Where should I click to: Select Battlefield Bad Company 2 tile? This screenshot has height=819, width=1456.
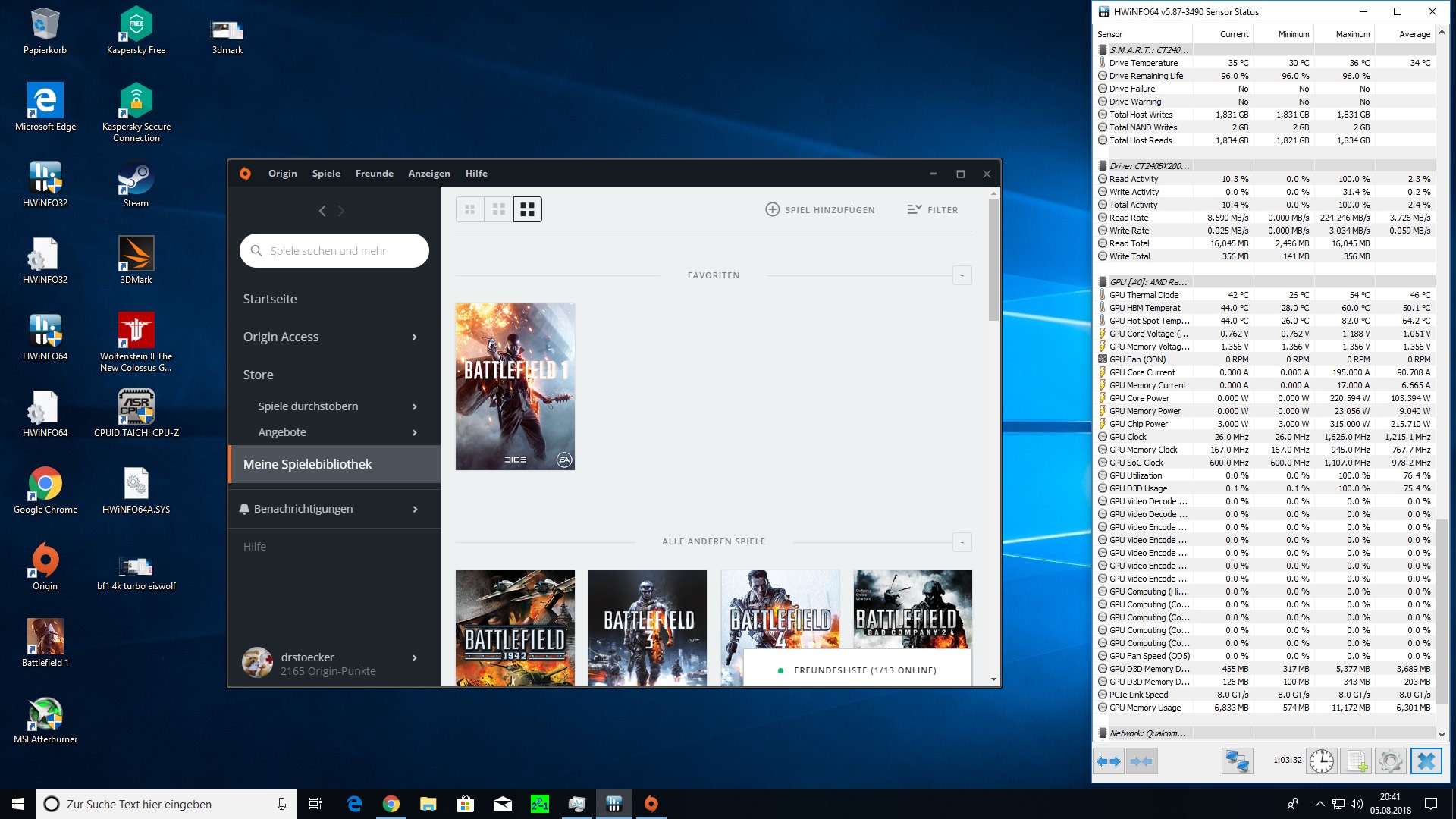[912, 609]
